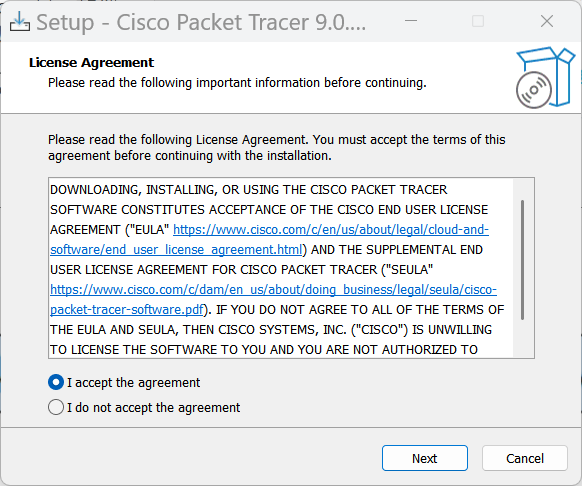Viewport: 582px width, 486px height.
Task: Click the "License Agreement" bold heading
Action: 91,63
